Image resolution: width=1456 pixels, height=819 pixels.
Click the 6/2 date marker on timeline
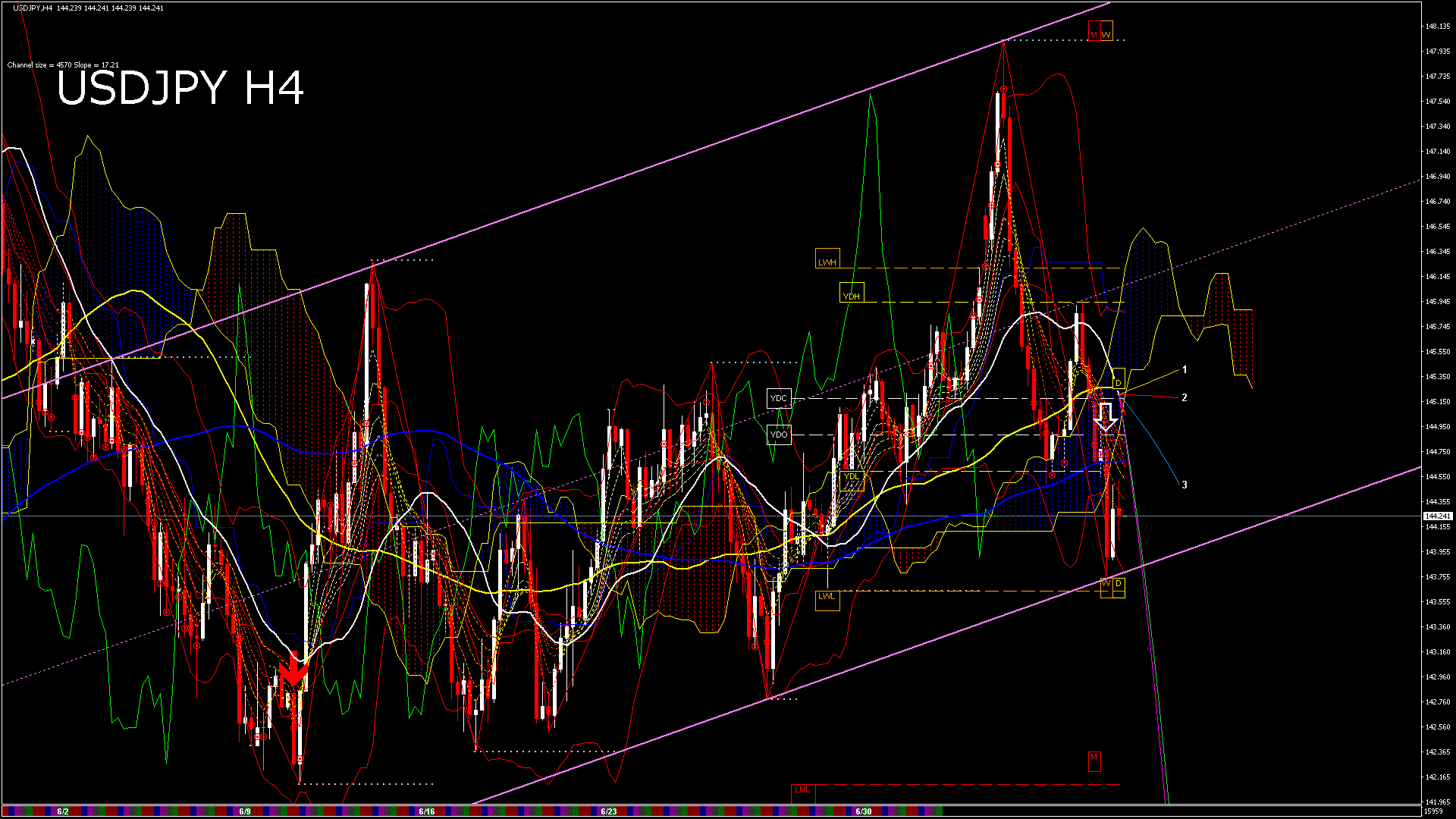point(63,811)
